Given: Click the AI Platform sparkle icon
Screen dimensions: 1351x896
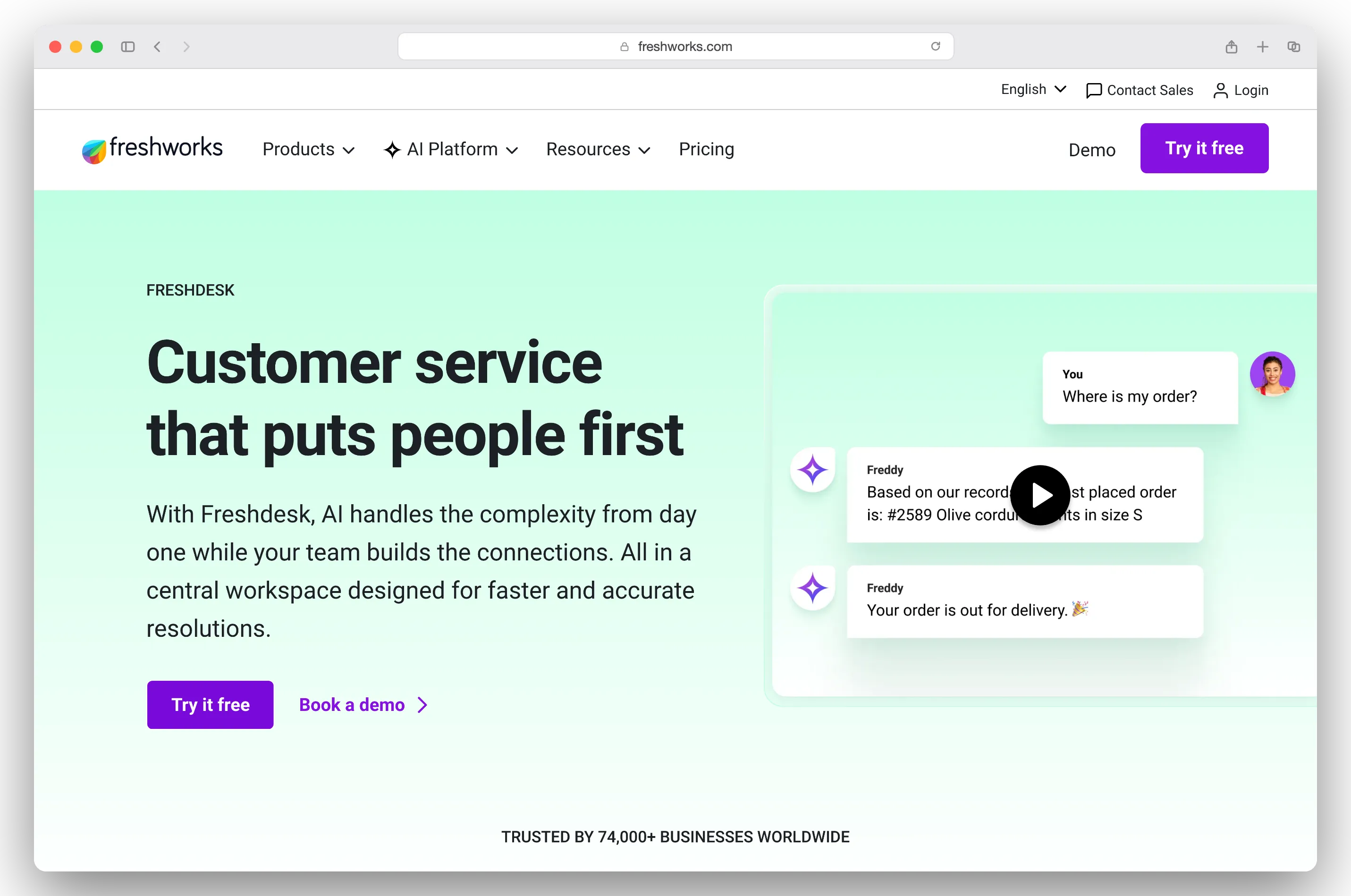Looking at the screenshot, I should [392, 150].
